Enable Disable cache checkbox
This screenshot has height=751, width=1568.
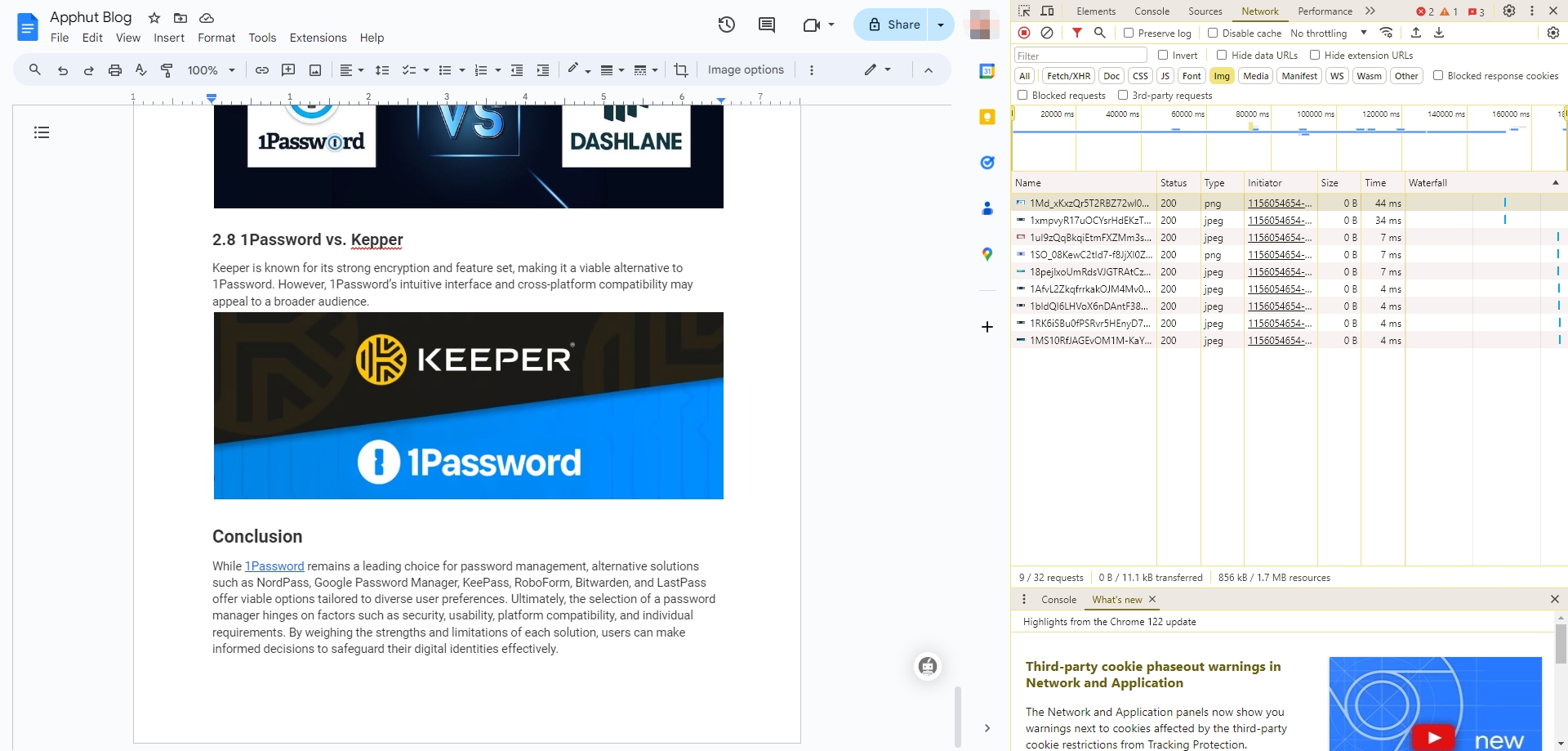1213,33
